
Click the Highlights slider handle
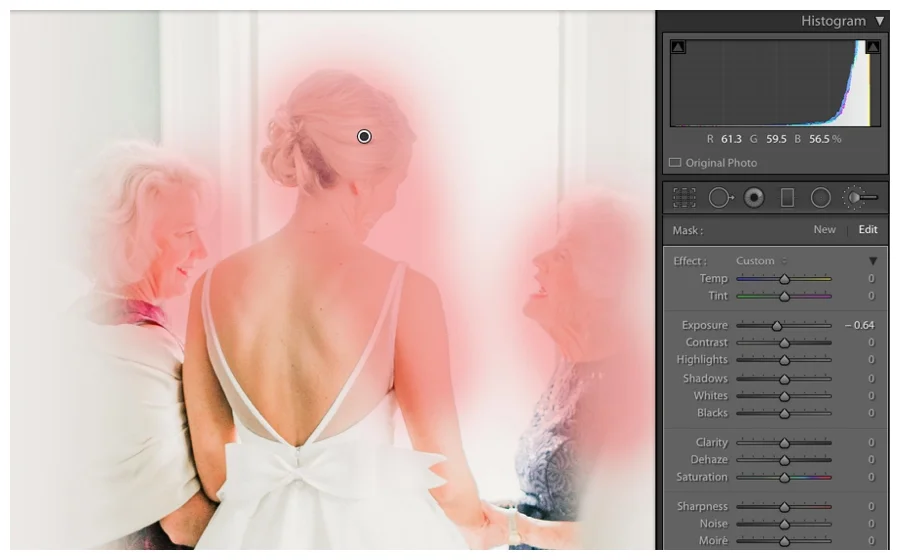[784, 360]
